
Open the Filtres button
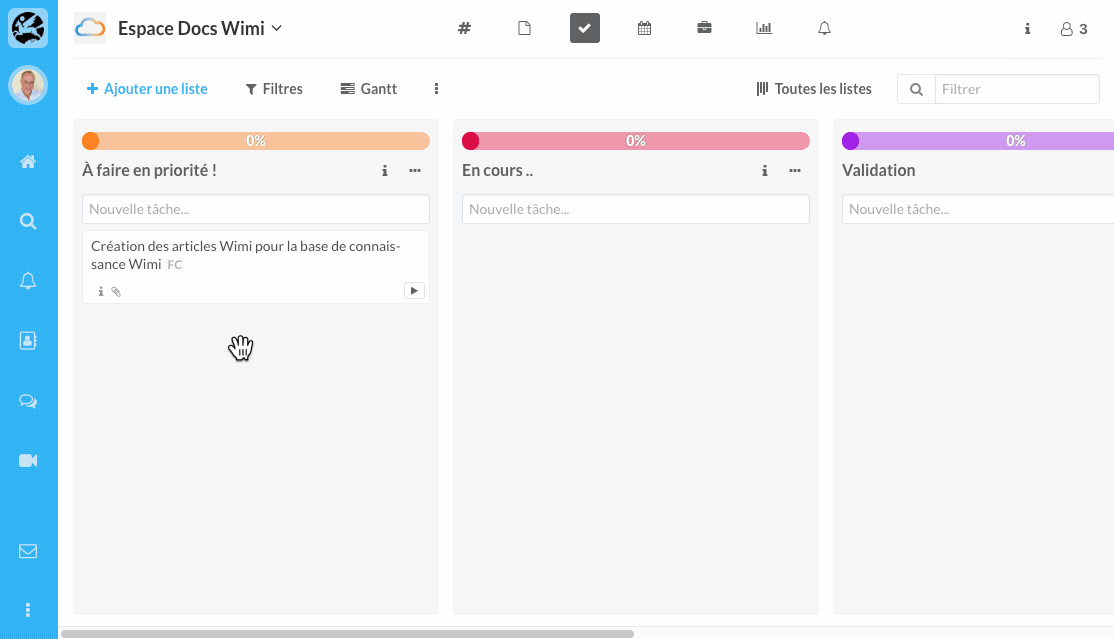(x=274, y=89)
